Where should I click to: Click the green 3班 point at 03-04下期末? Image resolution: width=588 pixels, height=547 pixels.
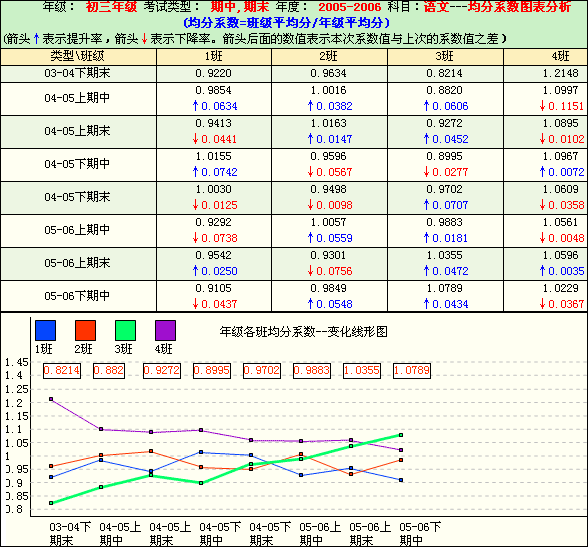tap(51, 503)
